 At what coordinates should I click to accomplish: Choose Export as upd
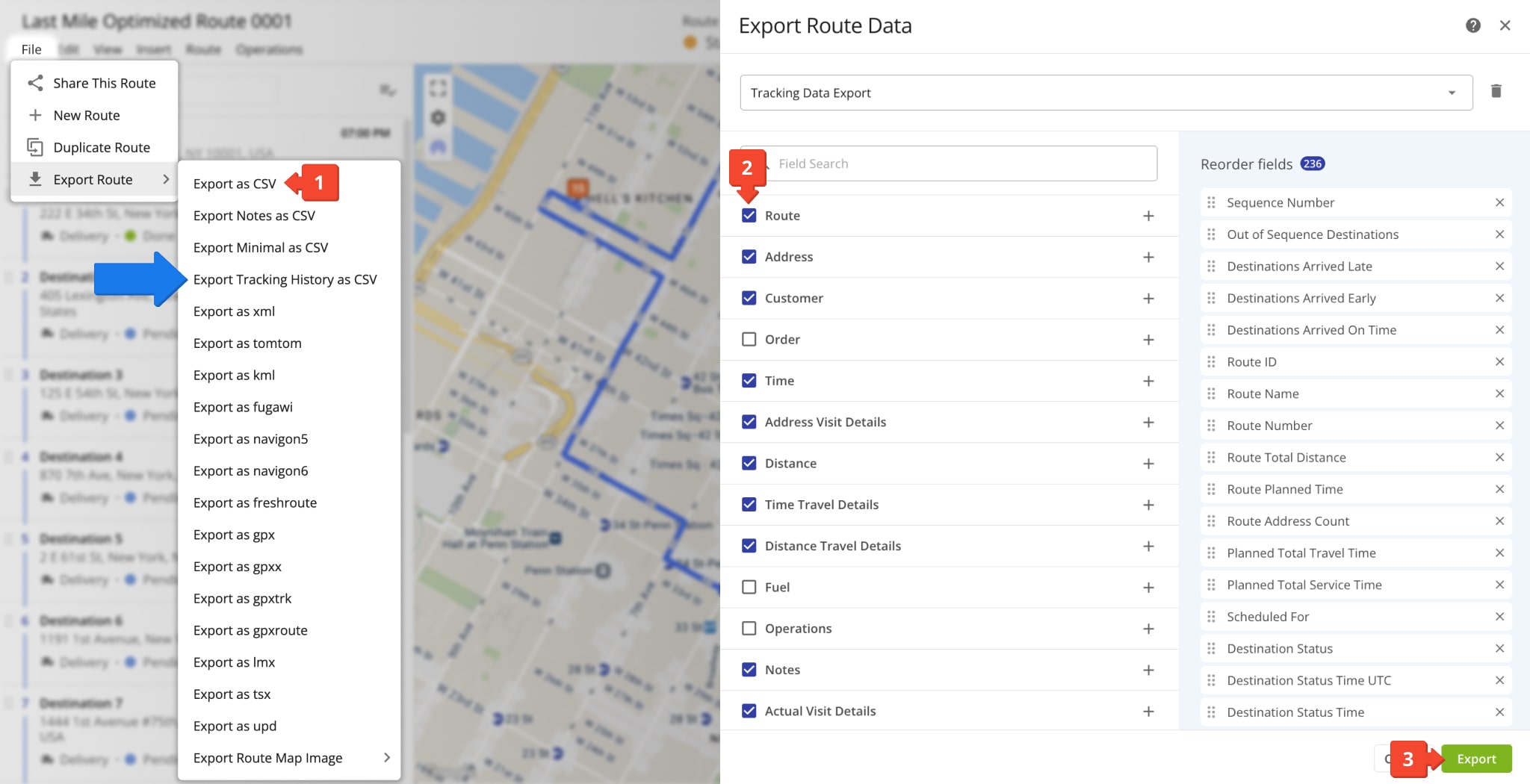tap(235, 726)
